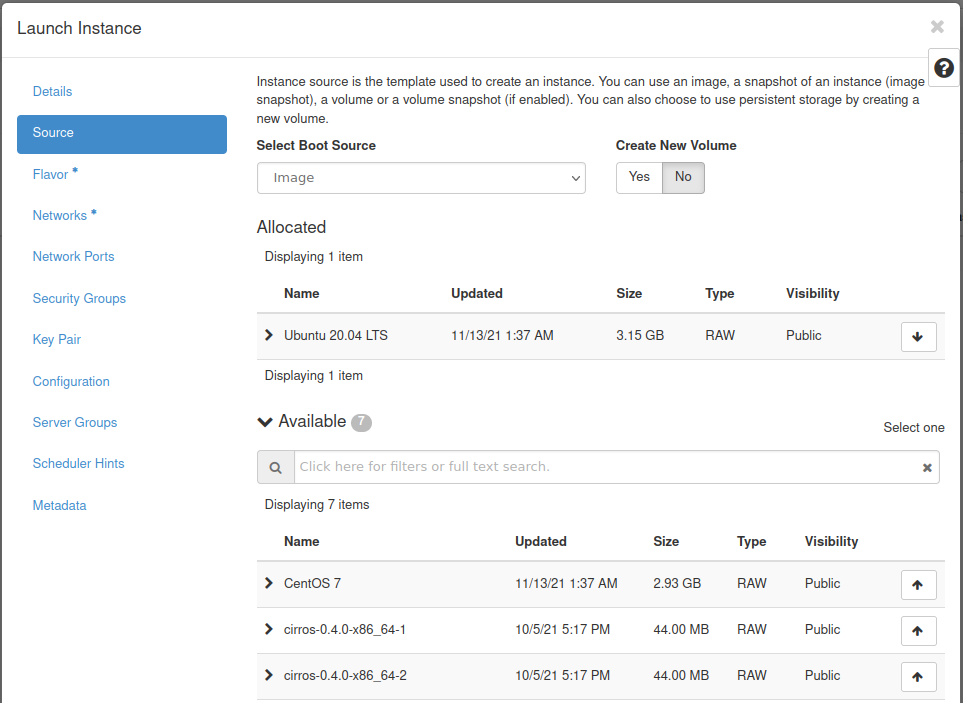Expand cirros-0.4.0-x86_64-1 row details
The height and width of the screenshot is (703, 963).
269,629
